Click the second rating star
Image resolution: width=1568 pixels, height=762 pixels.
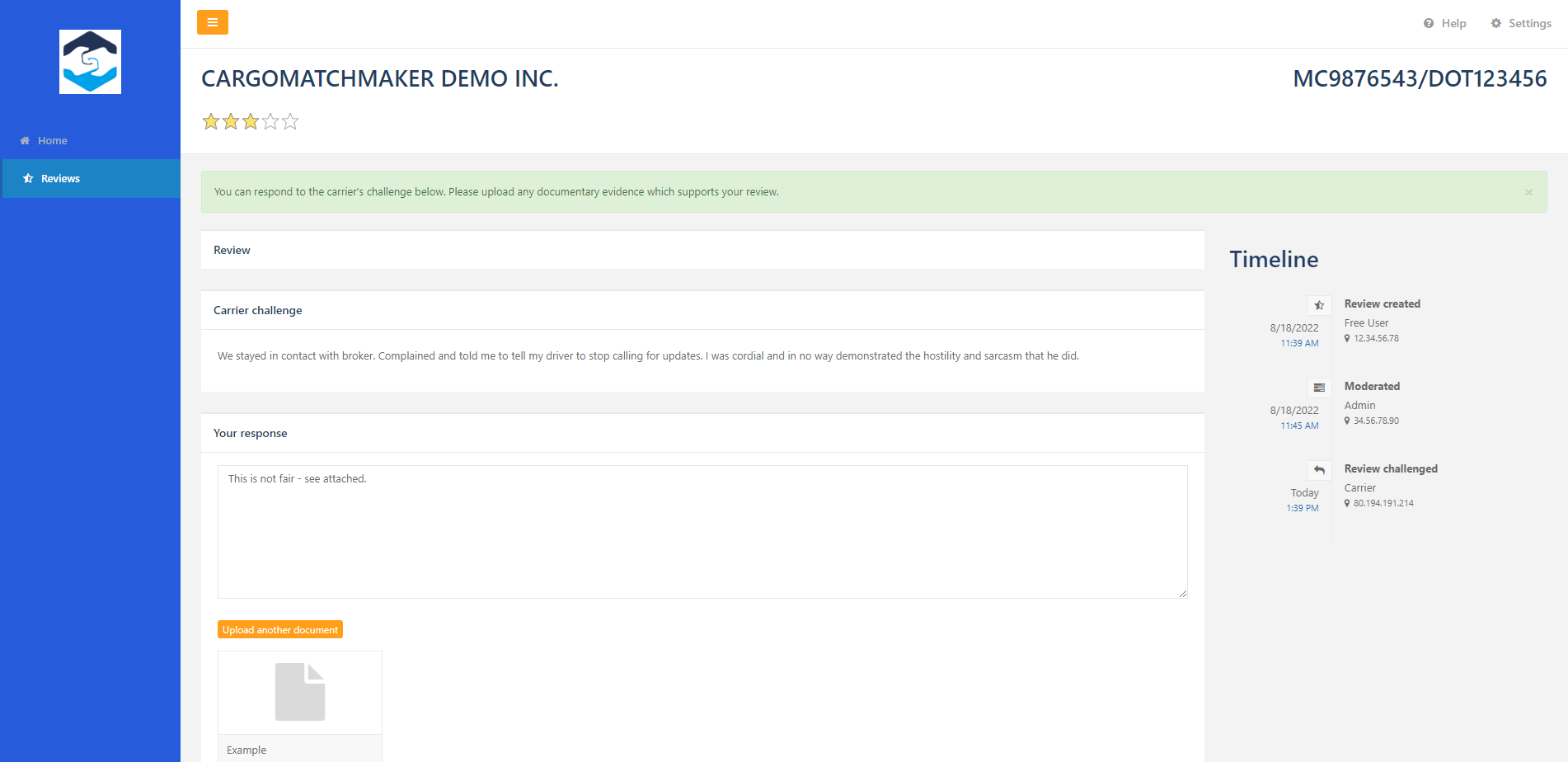click(x=231, y=121)
